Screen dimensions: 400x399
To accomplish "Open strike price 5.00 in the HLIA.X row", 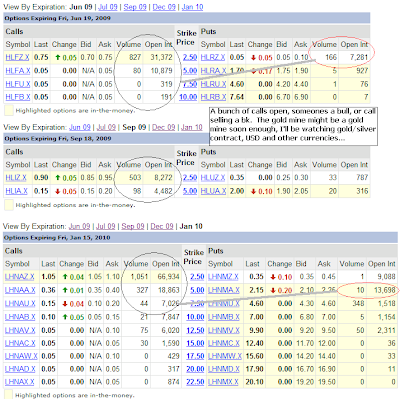I will (x=190, y=191).
